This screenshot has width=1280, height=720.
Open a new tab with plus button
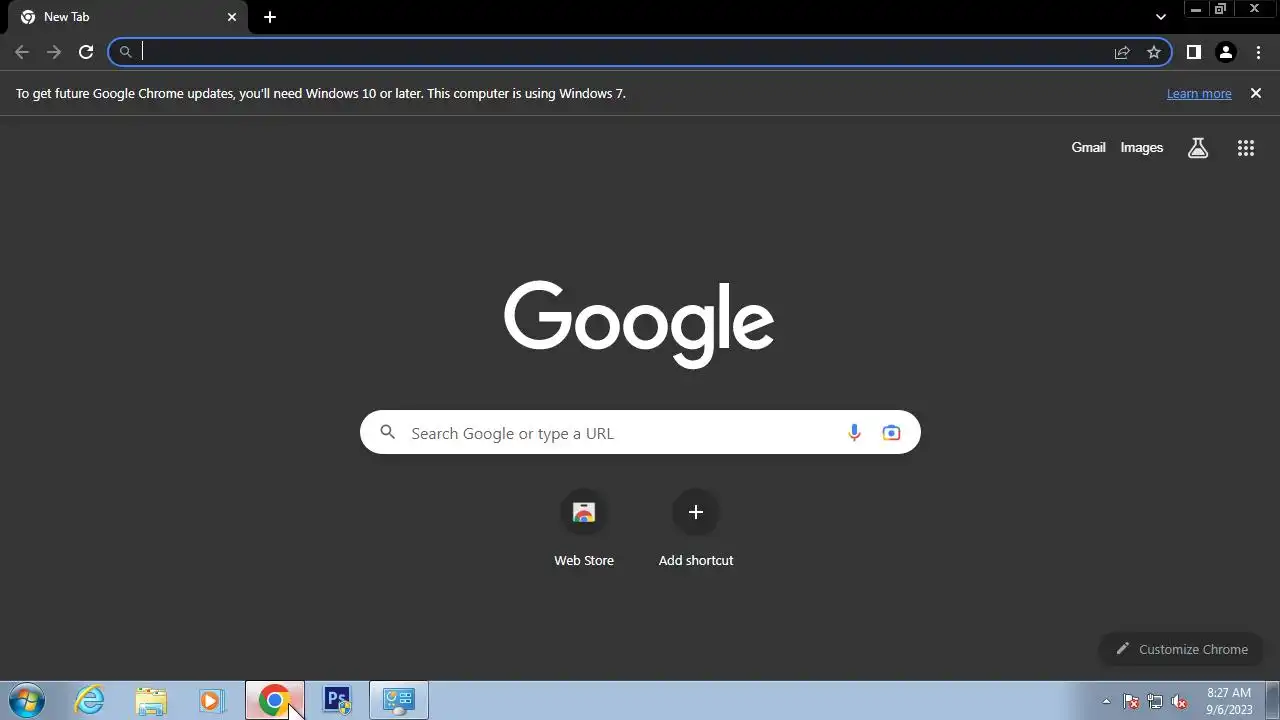click(270, 17)
